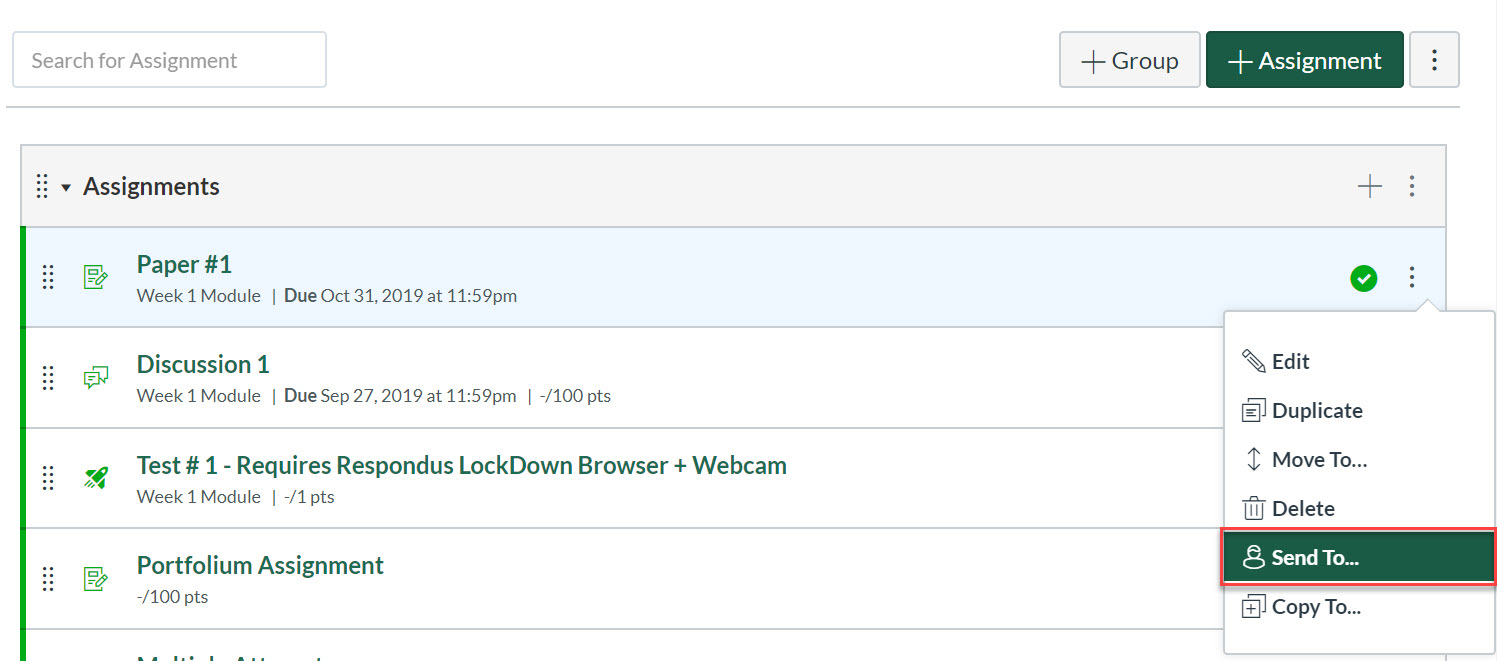Image resolution: width=1497 pixels, height=661 pixels.
Task: Open the Portfolium Assignment link
Action: (260, 566)
